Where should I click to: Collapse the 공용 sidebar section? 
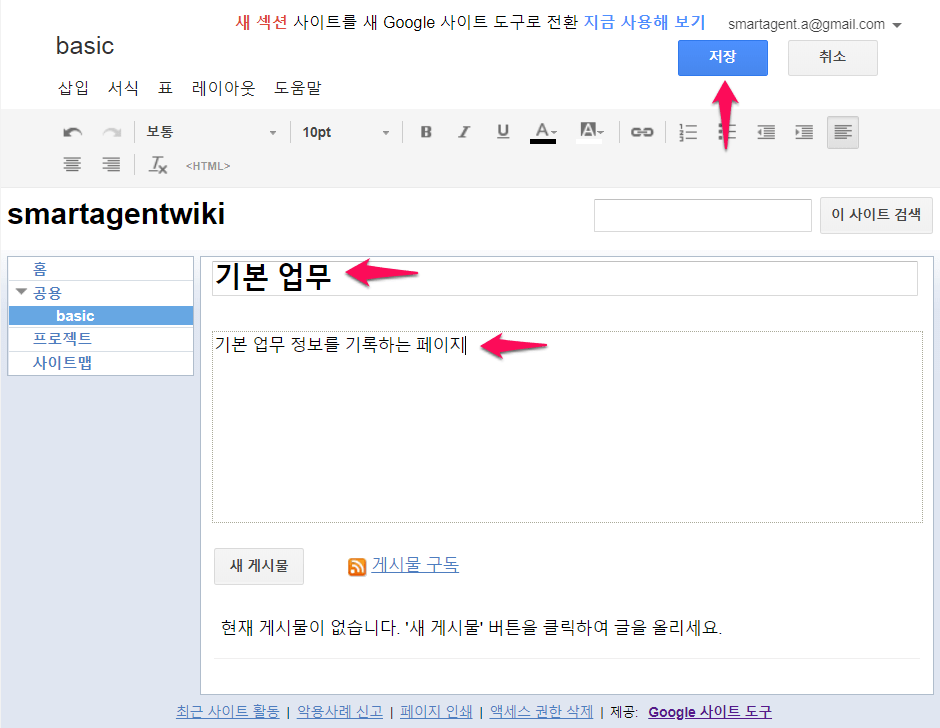coord(21,292)
